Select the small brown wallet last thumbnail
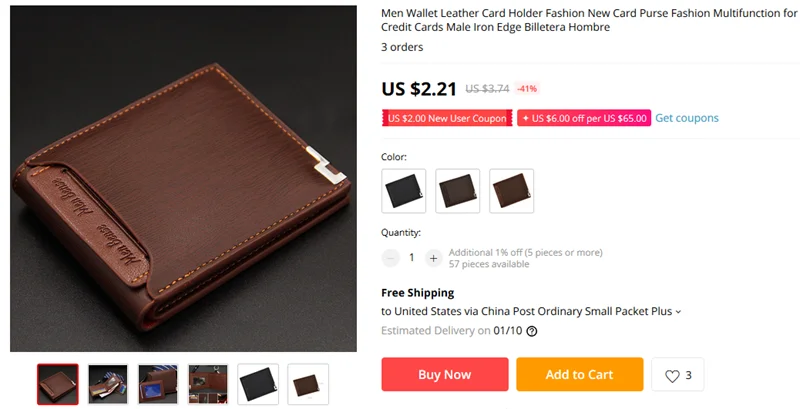800x409 pixels. click(308, 384)
